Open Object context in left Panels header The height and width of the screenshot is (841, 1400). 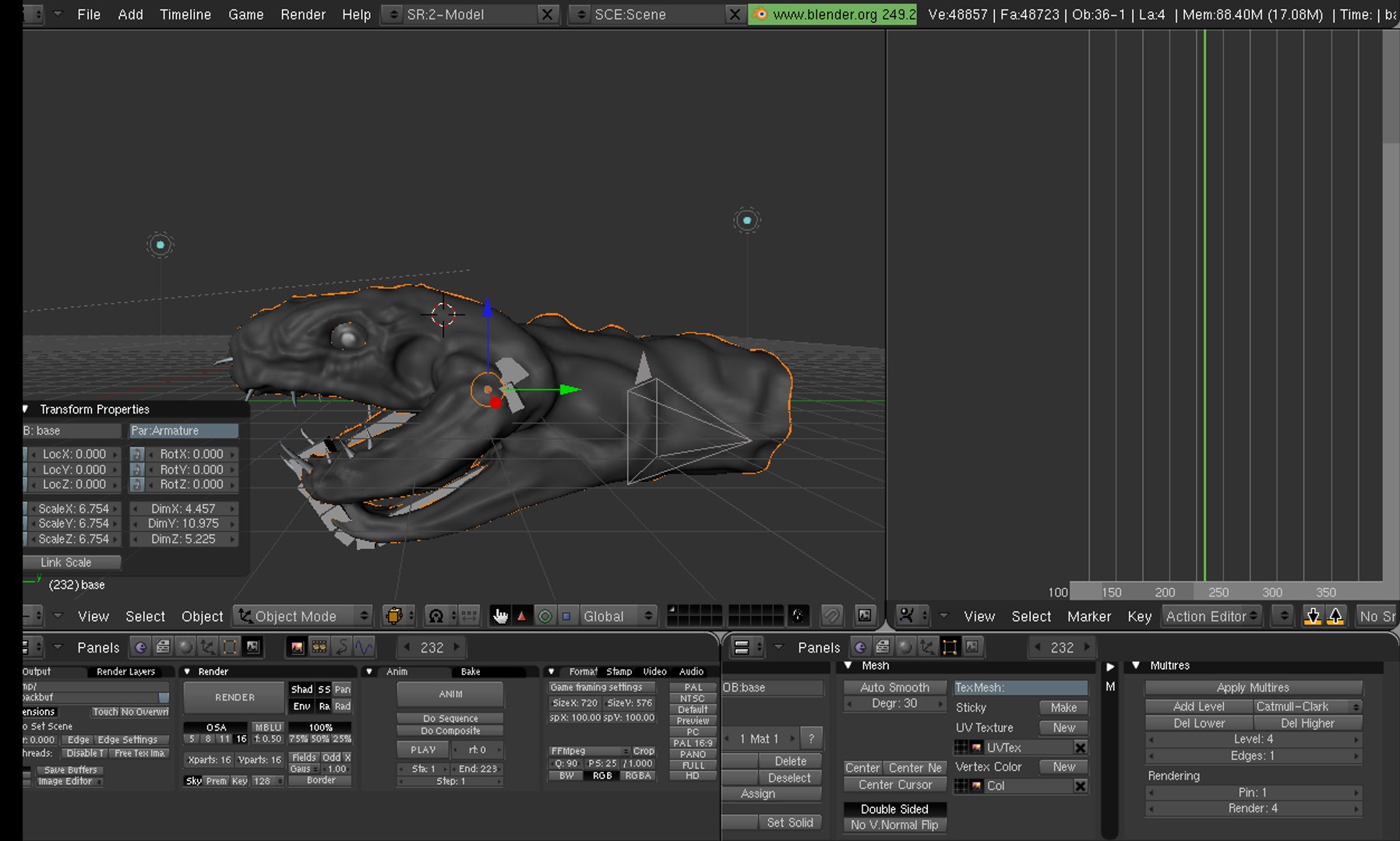(x=207, y=647)
